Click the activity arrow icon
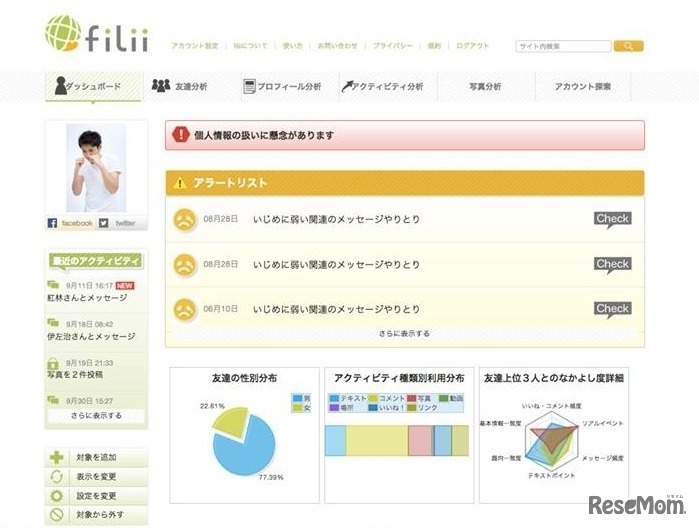Image resolution: width=699 pixels, height=528 pixels. click(347, 86)
